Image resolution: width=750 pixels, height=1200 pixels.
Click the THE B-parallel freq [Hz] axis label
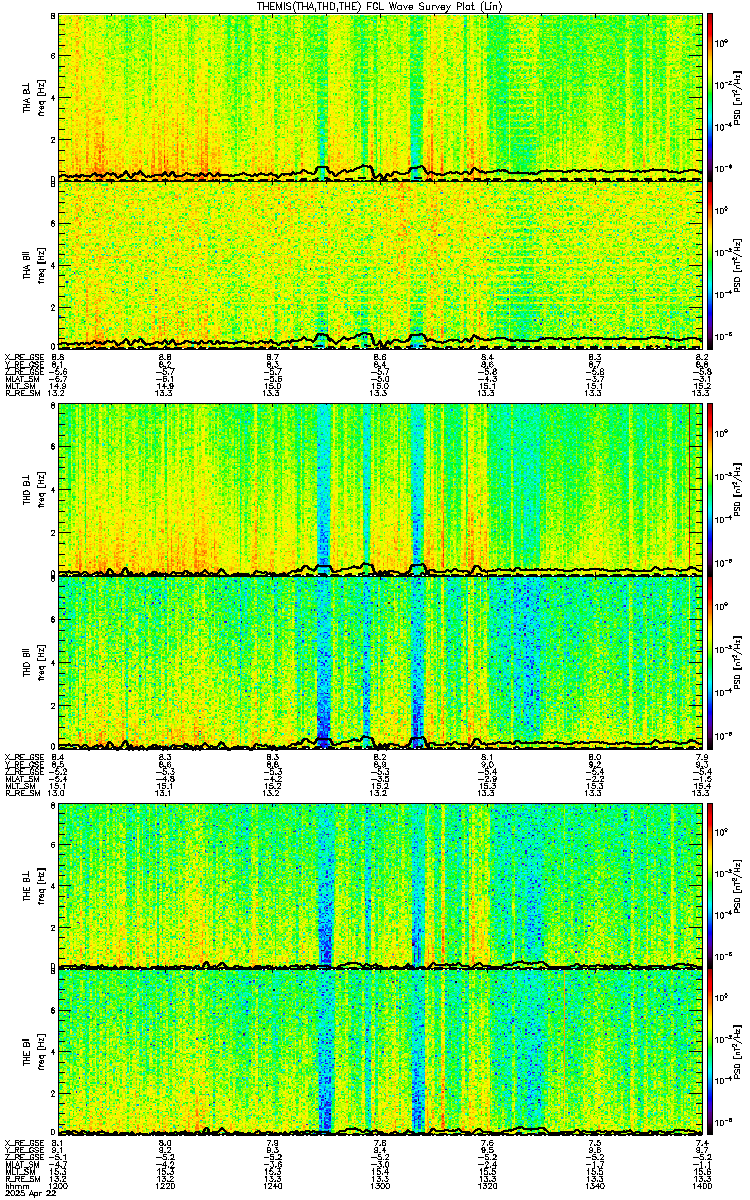pyautogui.click(x=41, y=1052)
